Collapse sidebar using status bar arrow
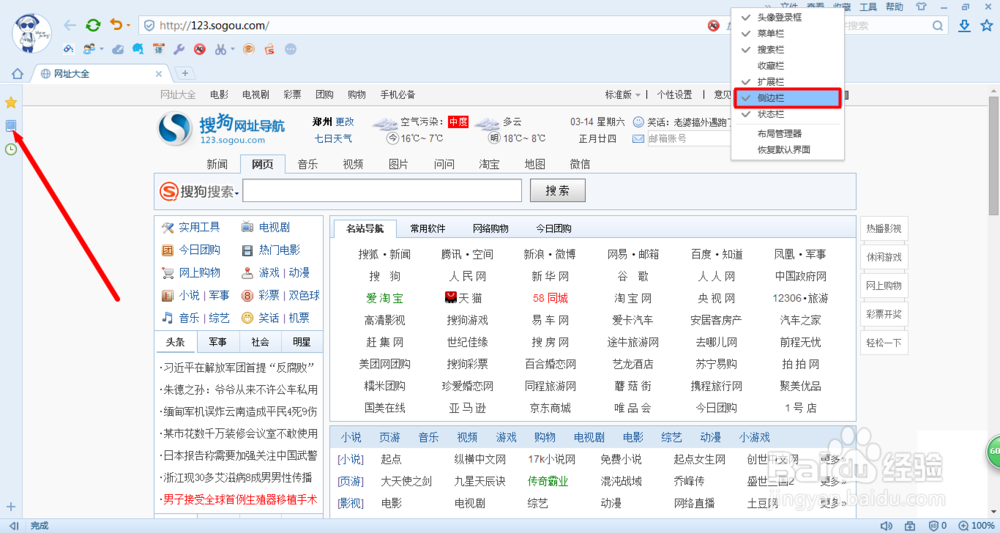This screenshot has width=1000, height=533. point(13,526)
